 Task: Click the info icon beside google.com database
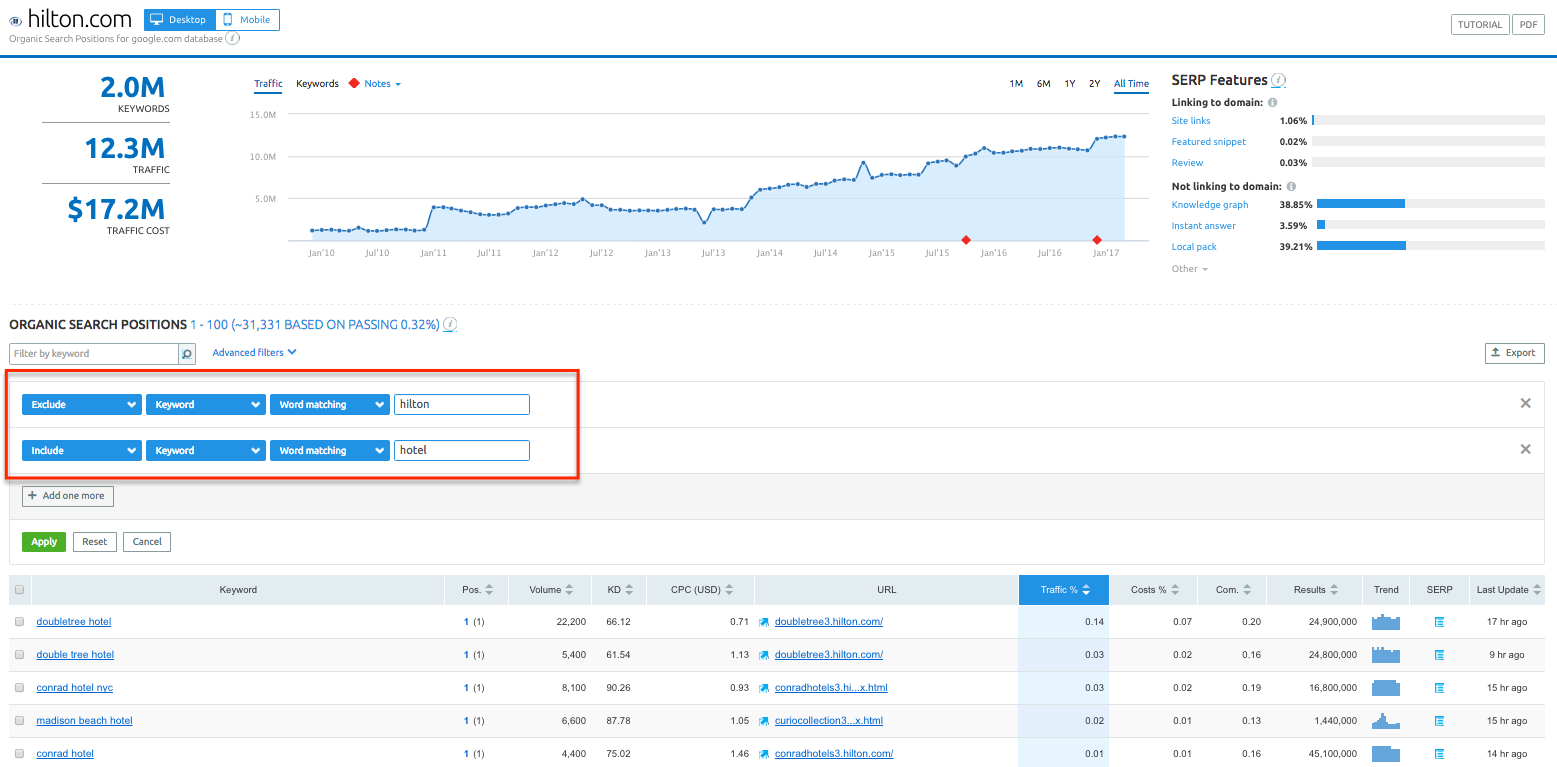[x=232, y=38]
